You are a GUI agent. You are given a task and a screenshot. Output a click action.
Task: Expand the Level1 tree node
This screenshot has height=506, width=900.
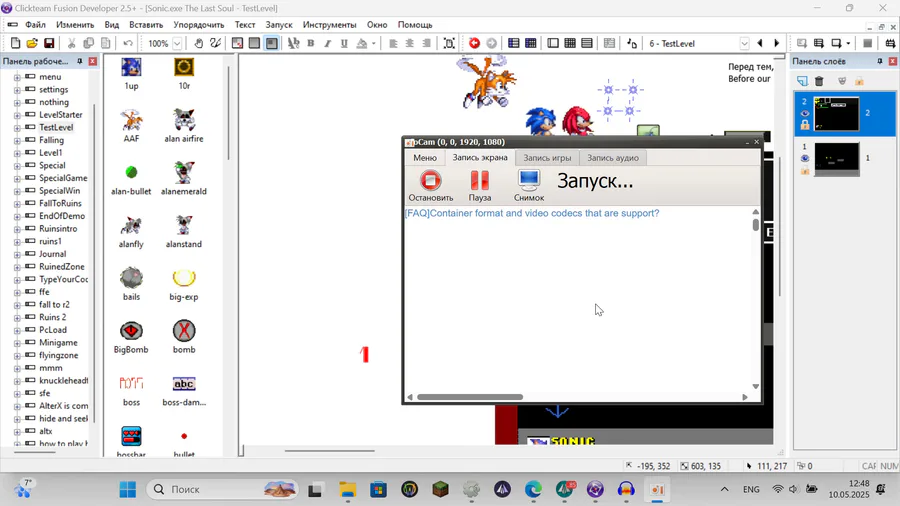(17, 153)
